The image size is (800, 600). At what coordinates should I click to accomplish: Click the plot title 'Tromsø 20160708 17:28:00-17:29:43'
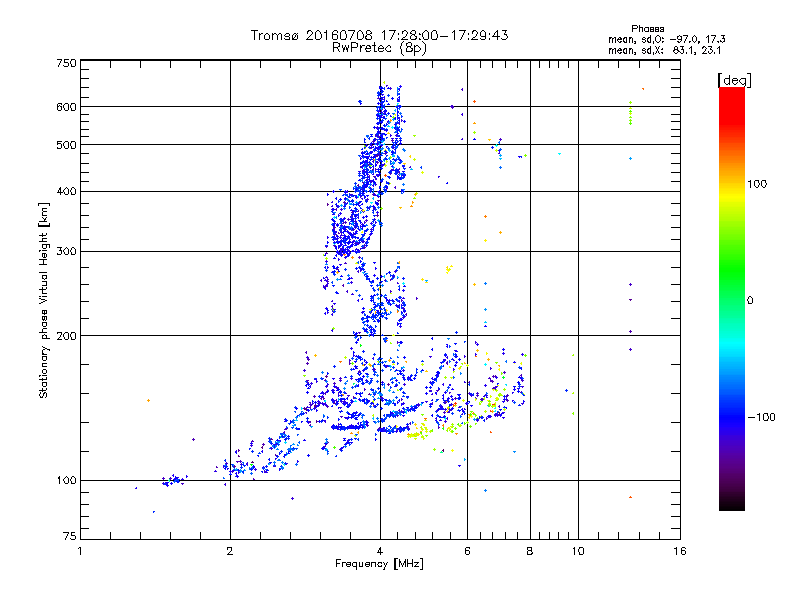[x=380, y=35]
